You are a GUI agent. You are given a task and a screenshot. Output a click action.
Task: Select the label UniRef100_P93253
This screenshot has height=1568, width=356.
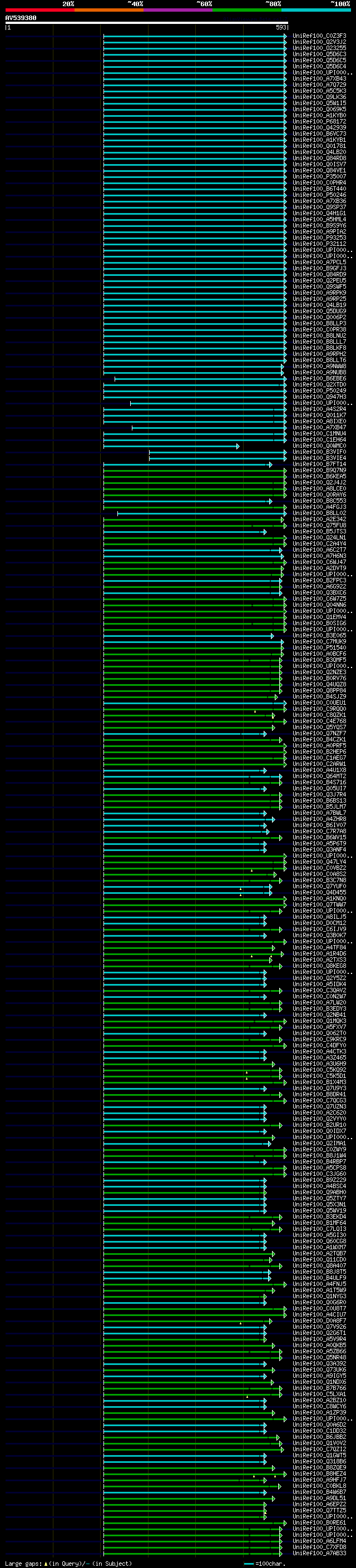[x=319, y=238]
